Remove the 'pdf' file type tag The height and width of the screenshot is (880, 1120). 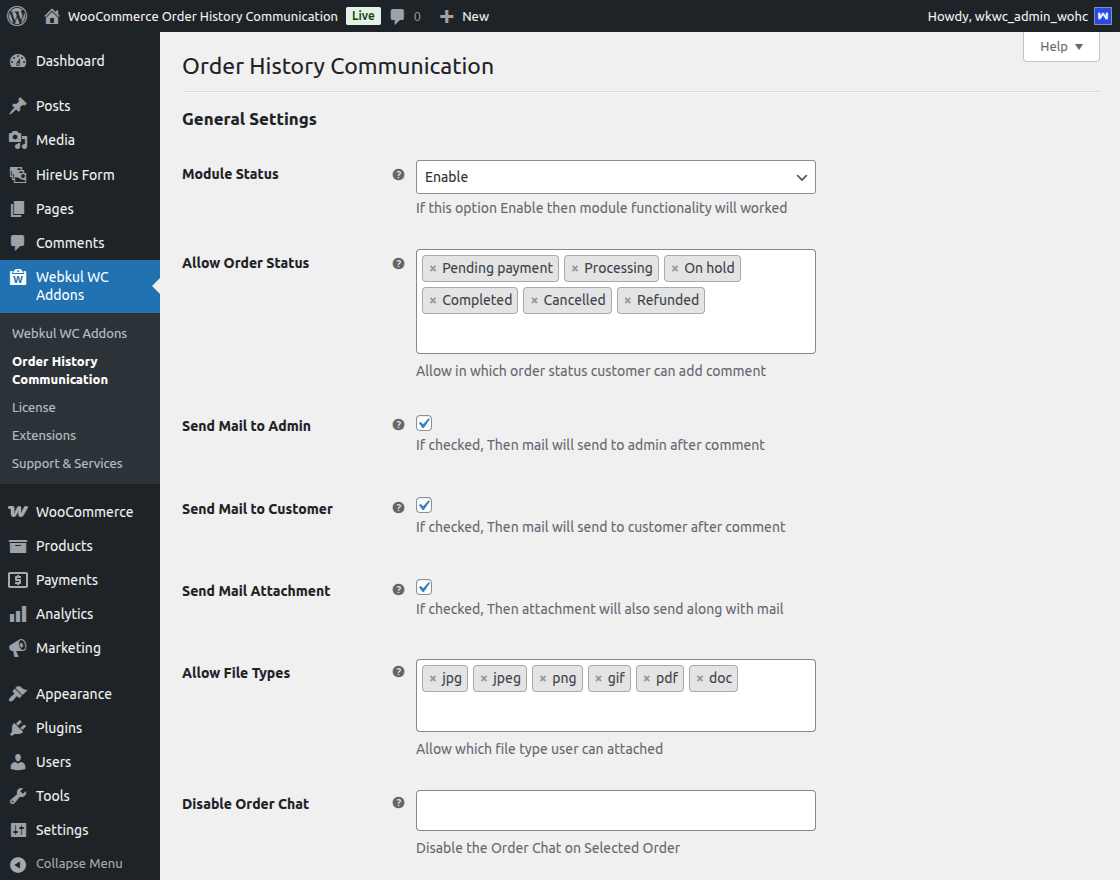646,679
